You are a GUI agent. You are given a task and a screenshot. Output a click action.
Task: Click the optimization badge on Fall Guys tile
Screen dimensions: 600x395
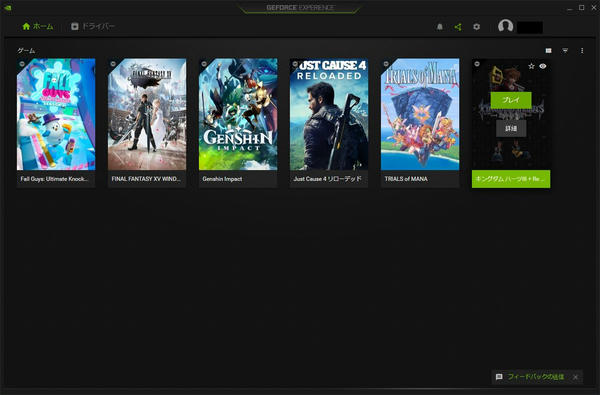tap(22, 64)
